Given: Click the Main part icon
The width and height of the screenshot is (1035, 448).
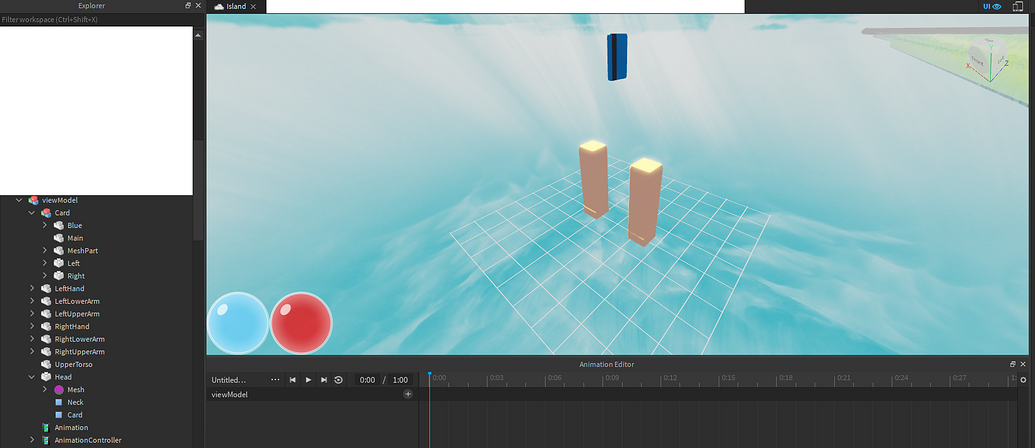Looking at the screenshot, I should (59, 238).
